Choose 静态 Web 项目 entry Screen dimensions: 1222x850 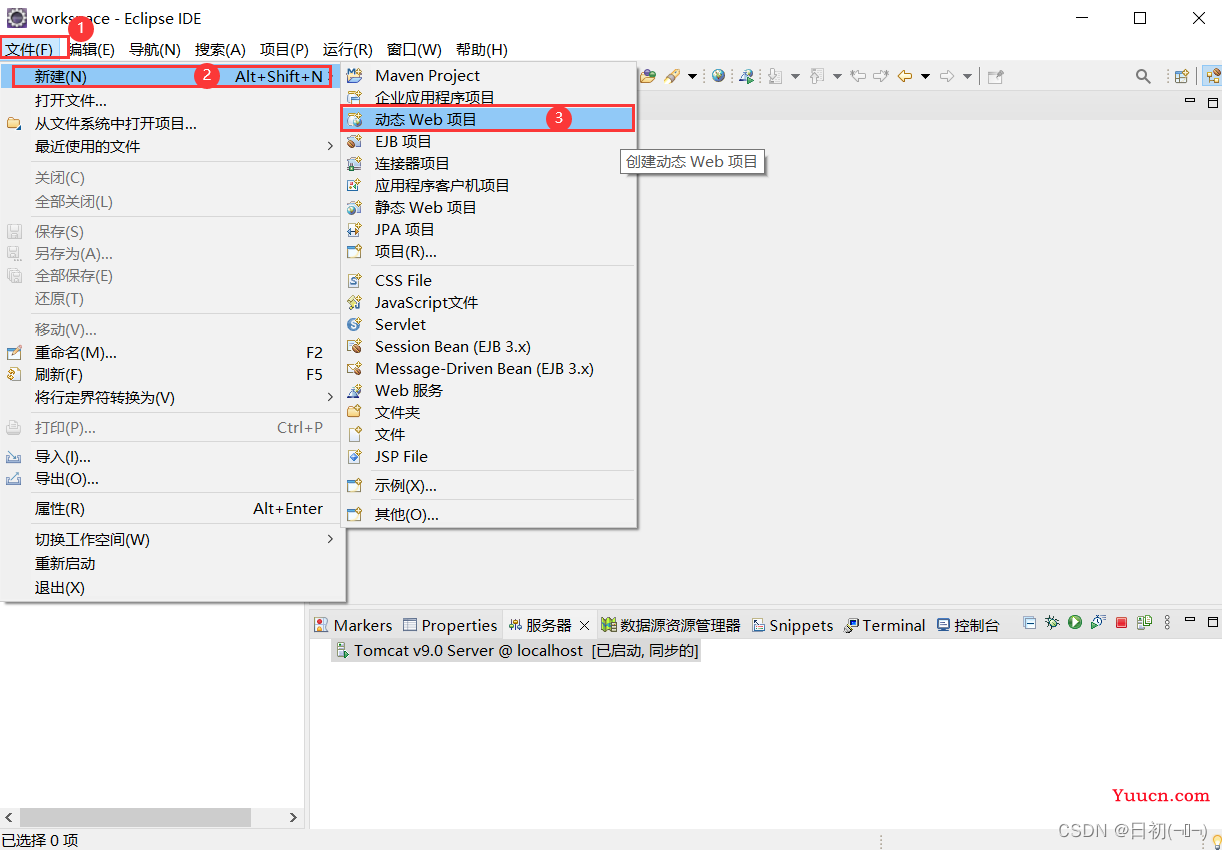pos(488,207)
